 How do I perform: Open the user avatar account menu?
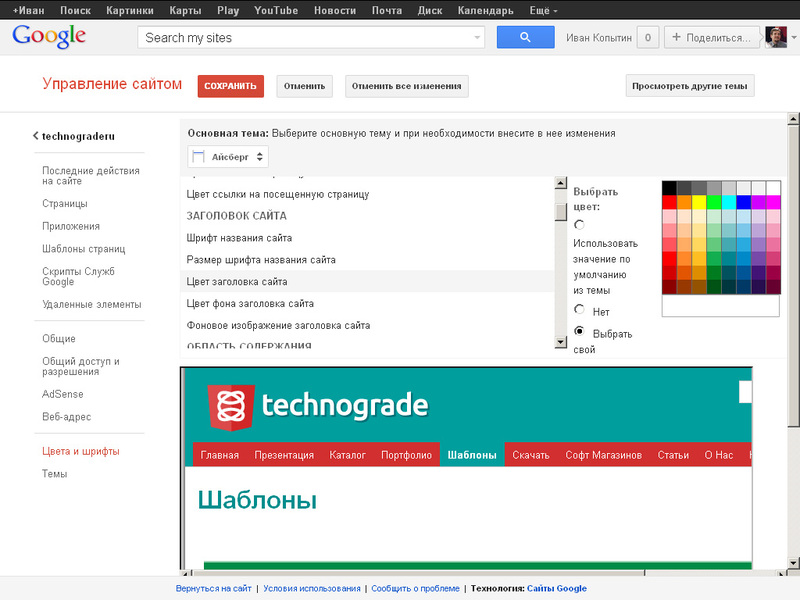pyautogui.click(x=776, y=37)
